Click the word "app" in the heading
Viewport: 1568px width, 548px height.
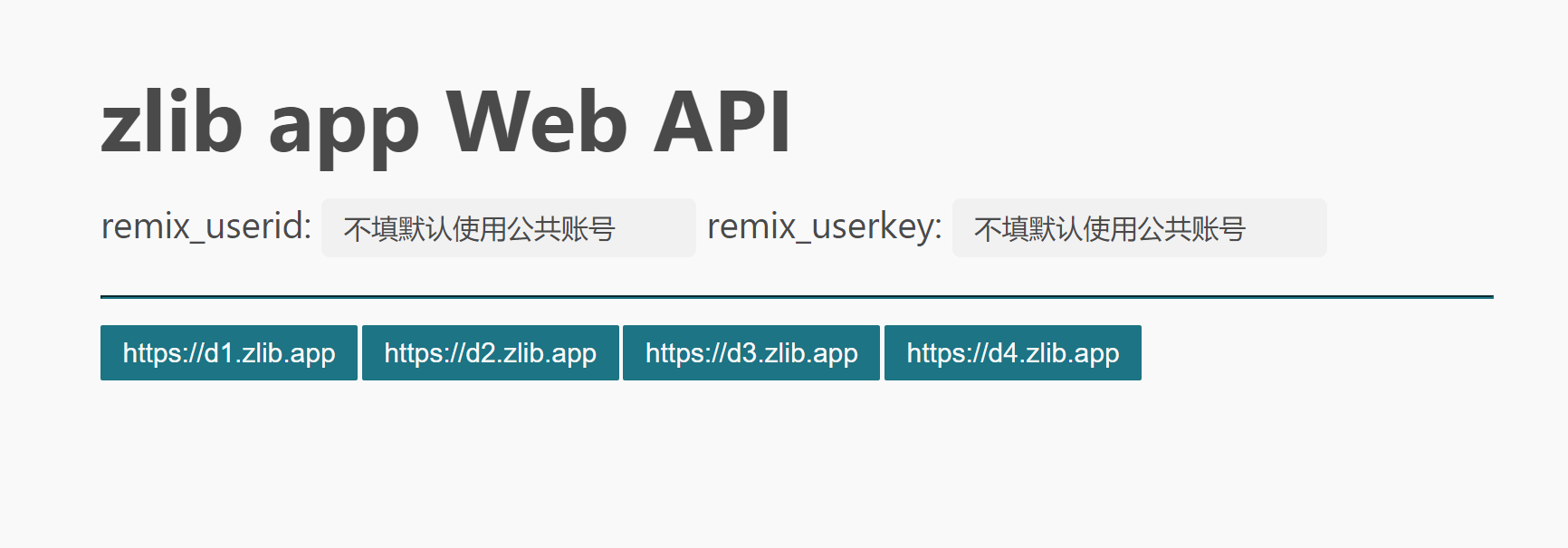click(344, 127)
